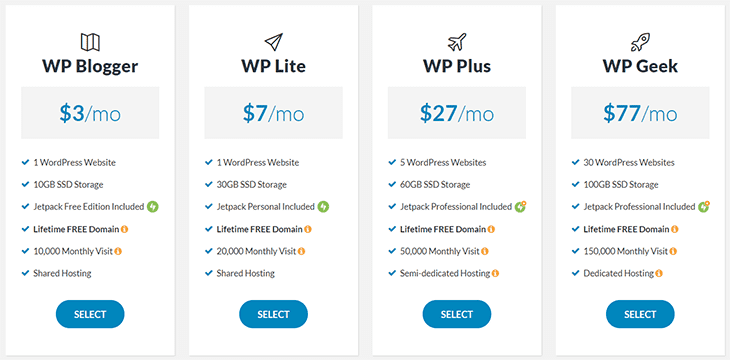Open 20,000 Monthly Visit info icon

pos(302,251)
